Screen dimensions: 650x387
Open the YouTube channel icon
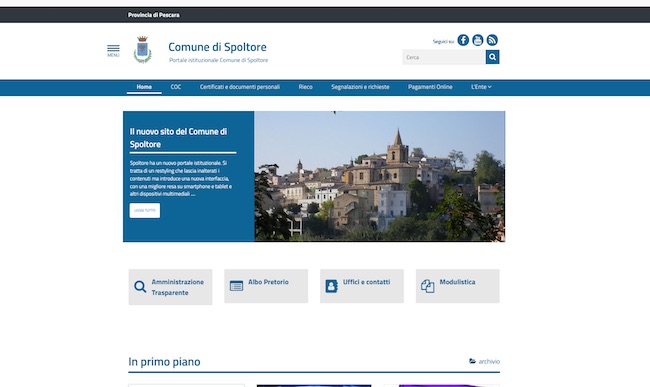click(x=478, y=40)
